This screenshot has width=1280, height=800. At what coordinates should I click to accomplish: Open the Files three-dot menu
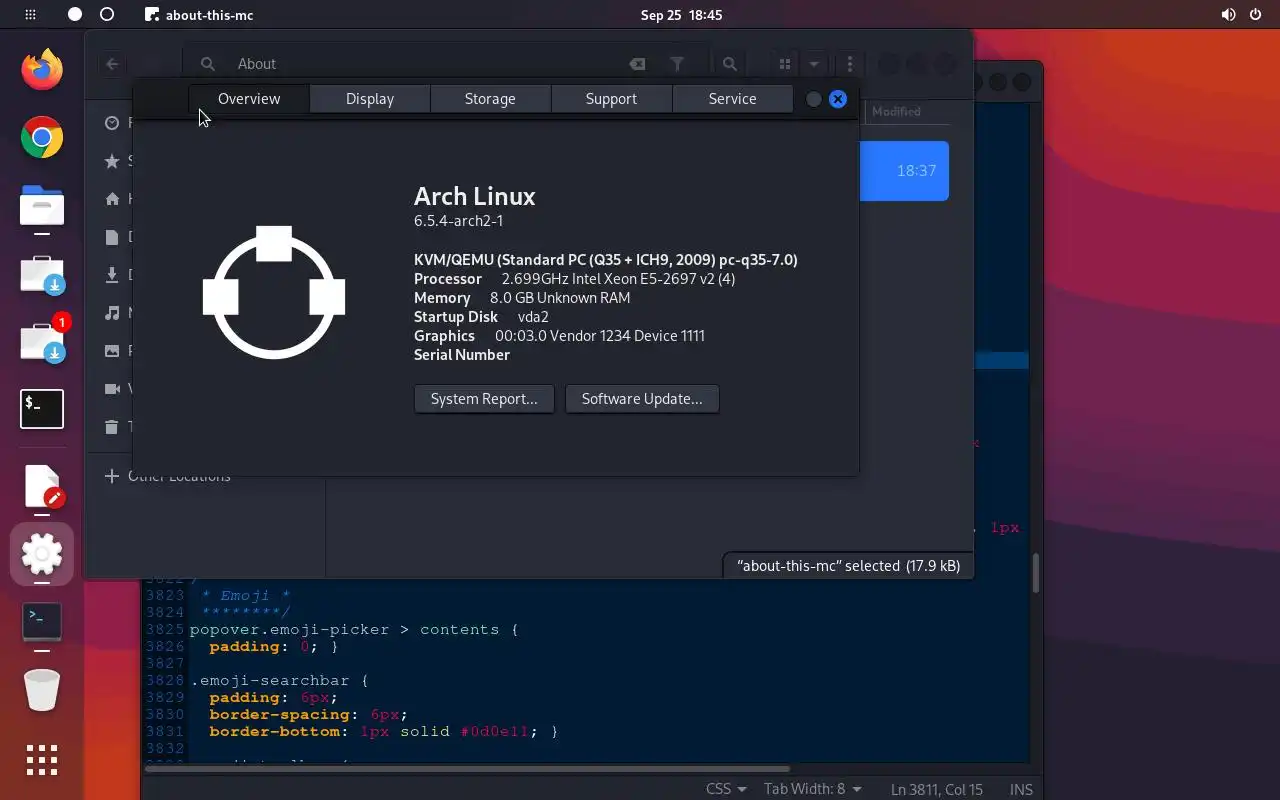850,64
